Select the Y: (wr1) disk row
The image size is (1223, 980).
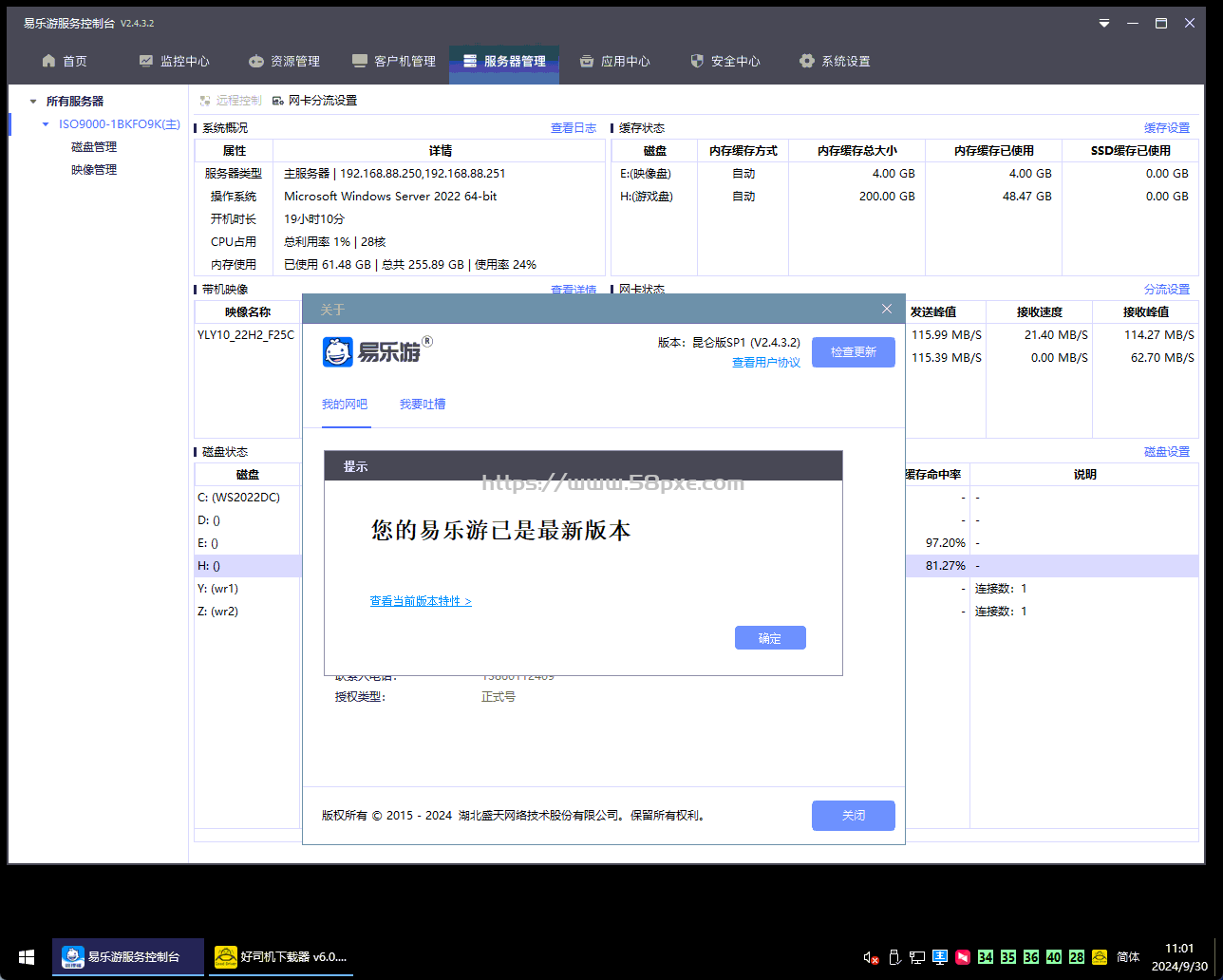click(x=249, y=589)
